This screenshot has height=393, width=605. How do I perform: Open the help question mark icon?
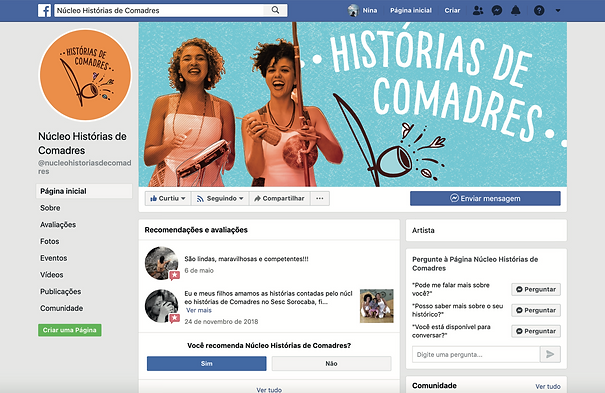point(539,10)
